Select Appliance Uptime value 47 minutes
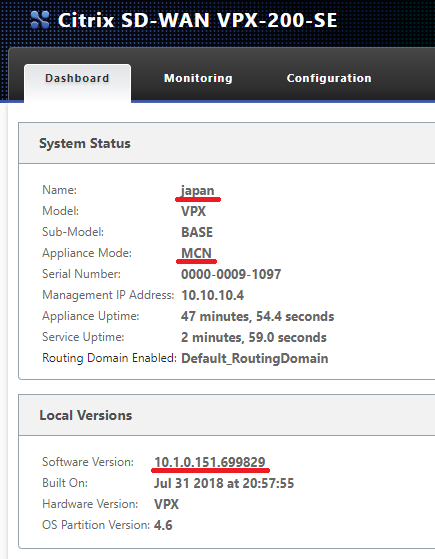Viewport: 435px width, 559px height. click(257, 316)
